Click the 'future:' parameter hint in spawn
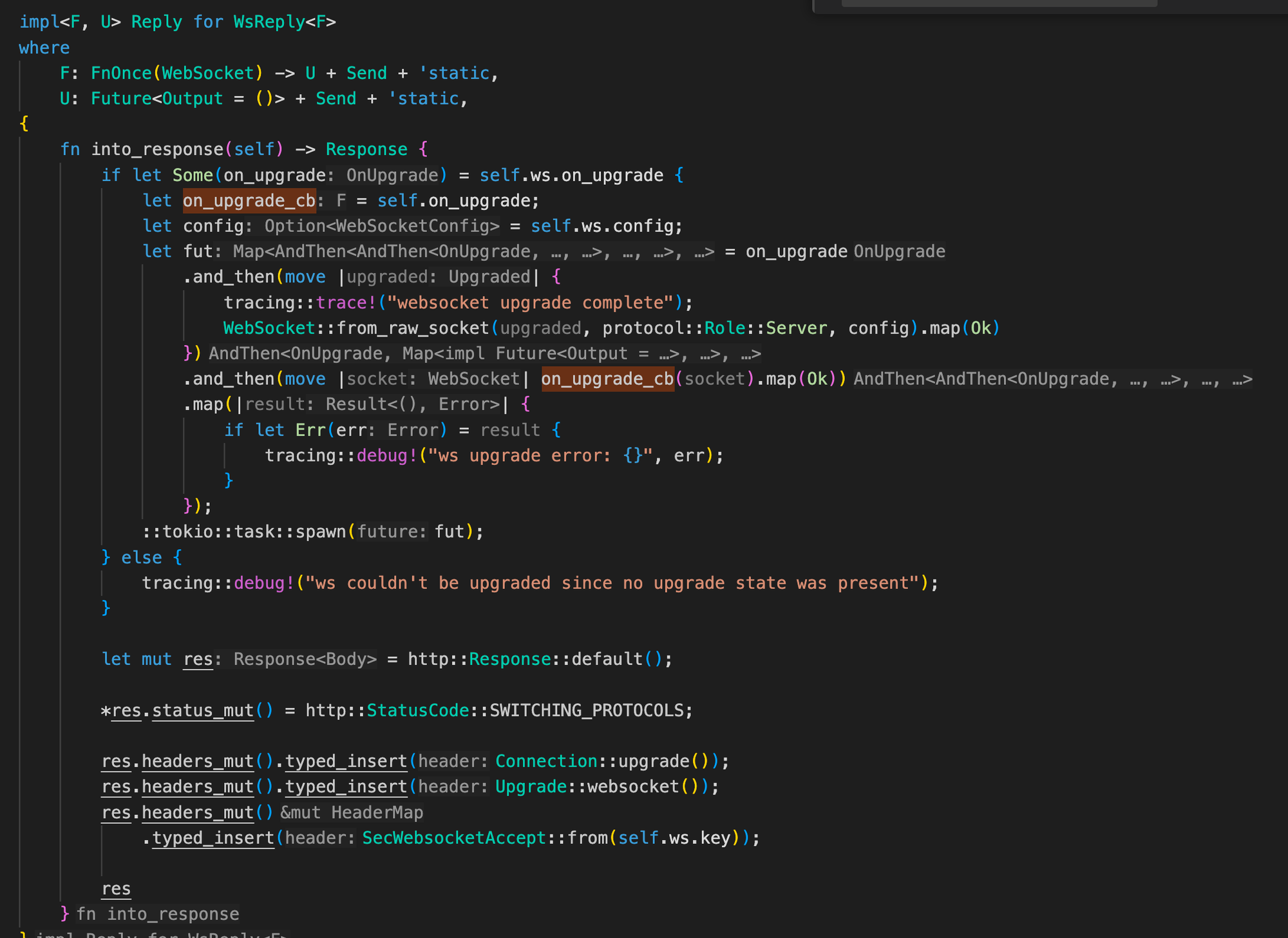This screenshot has height=938, width=1288. point(392,532)
